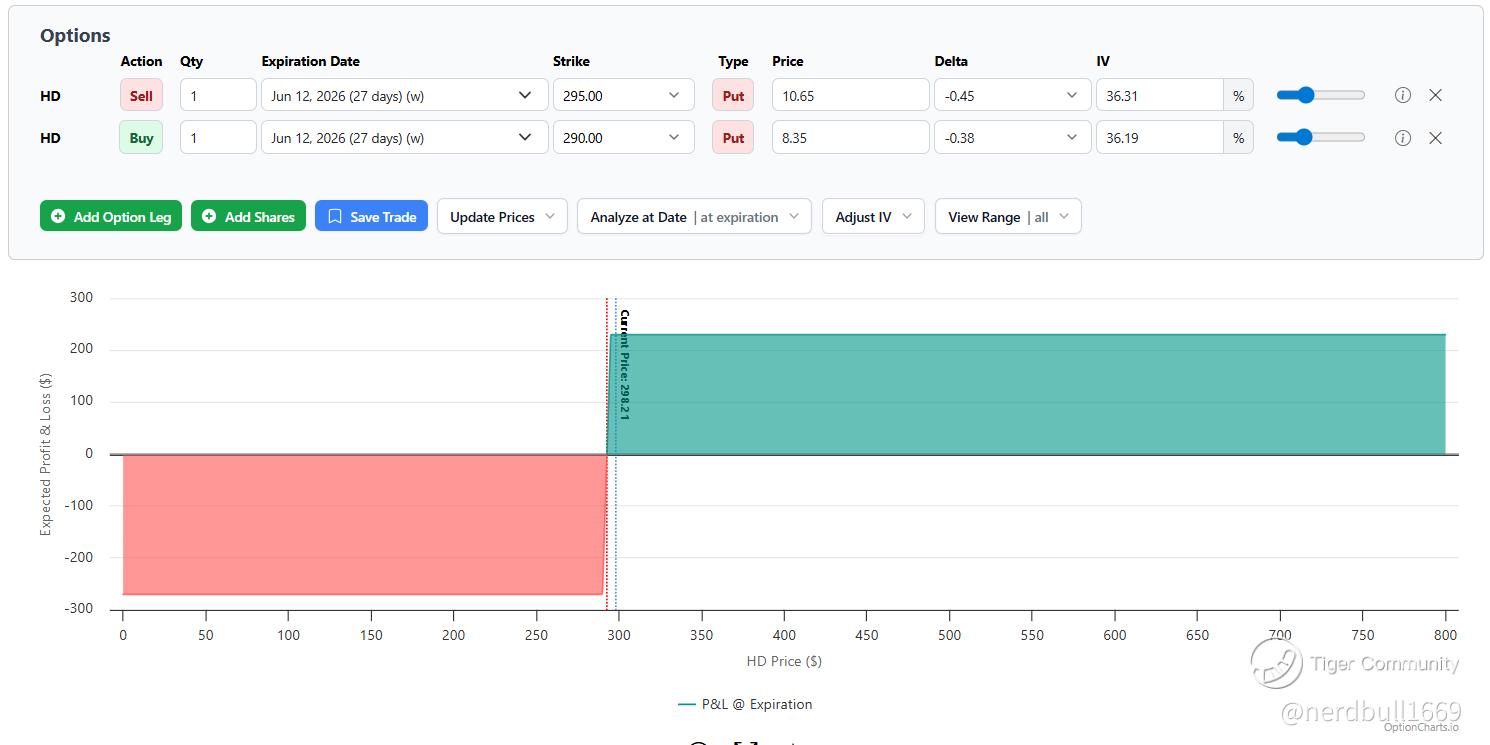
Task: Open the -0.45 delta dropdown
Action: click(x=1012, y=95)
